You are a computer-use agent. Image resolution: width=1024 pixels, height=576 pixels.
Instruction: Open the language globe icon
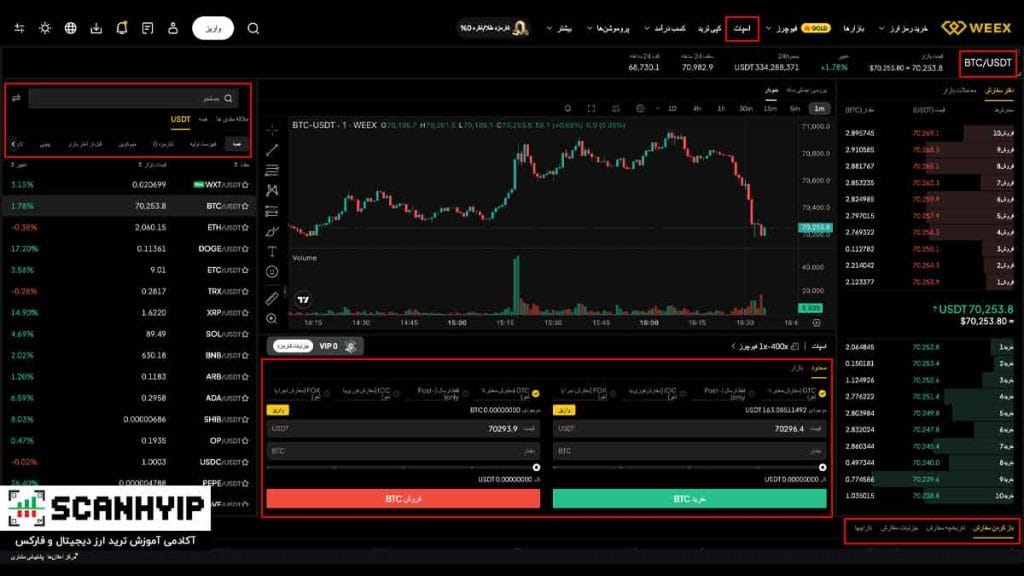(71, 28)
